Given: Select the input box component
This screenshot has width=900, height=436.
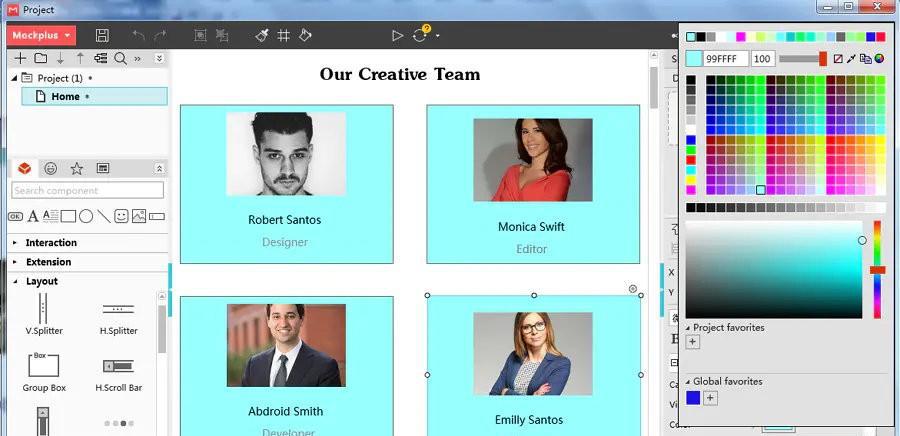Looking at the screenshot, I should 157,216.
